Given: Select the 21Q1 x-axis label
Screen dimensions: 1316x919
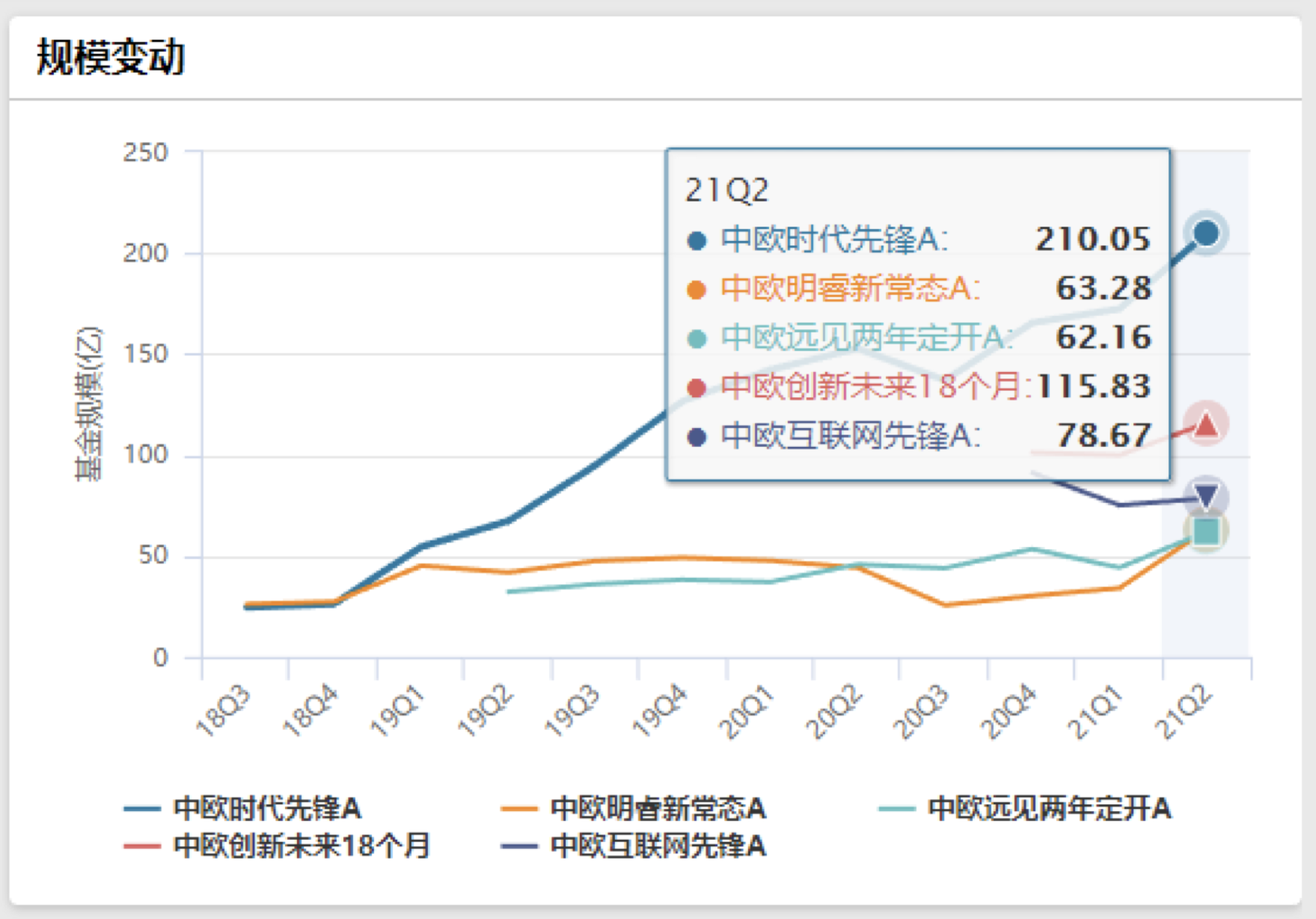Looking at the screenshot, I should pos(1096,711).
